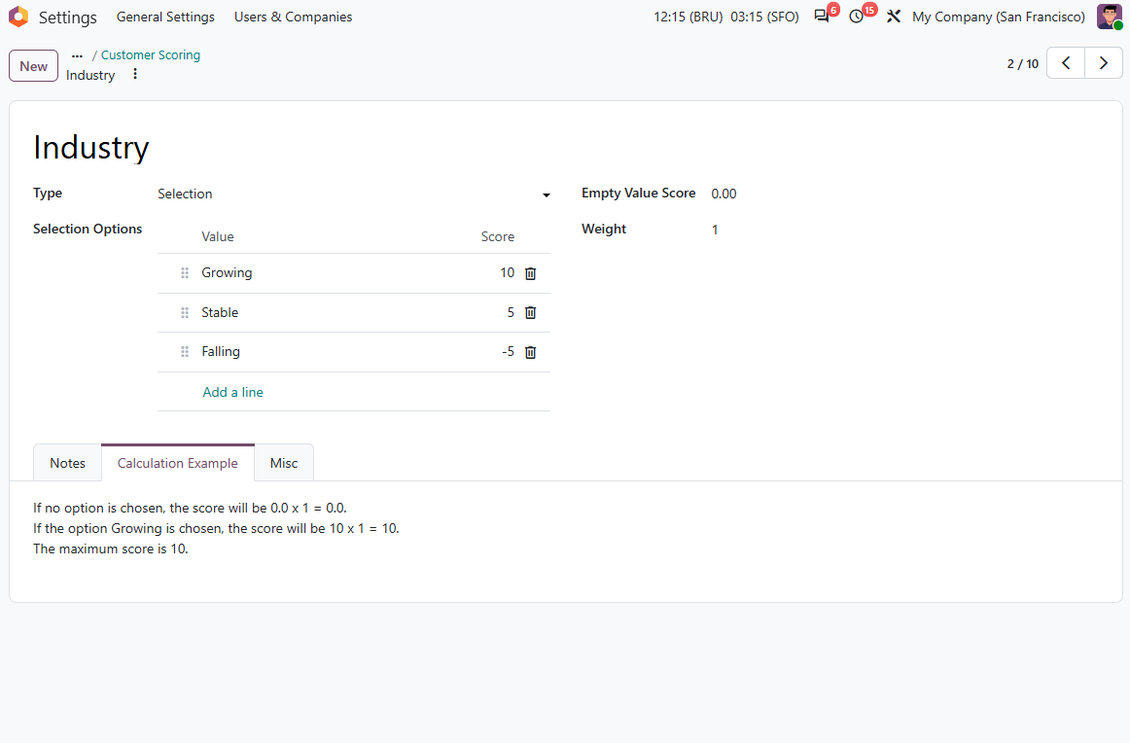Click the Score column header
Viewport: 1130px width, 743px height.
click(x=498, y=236)
